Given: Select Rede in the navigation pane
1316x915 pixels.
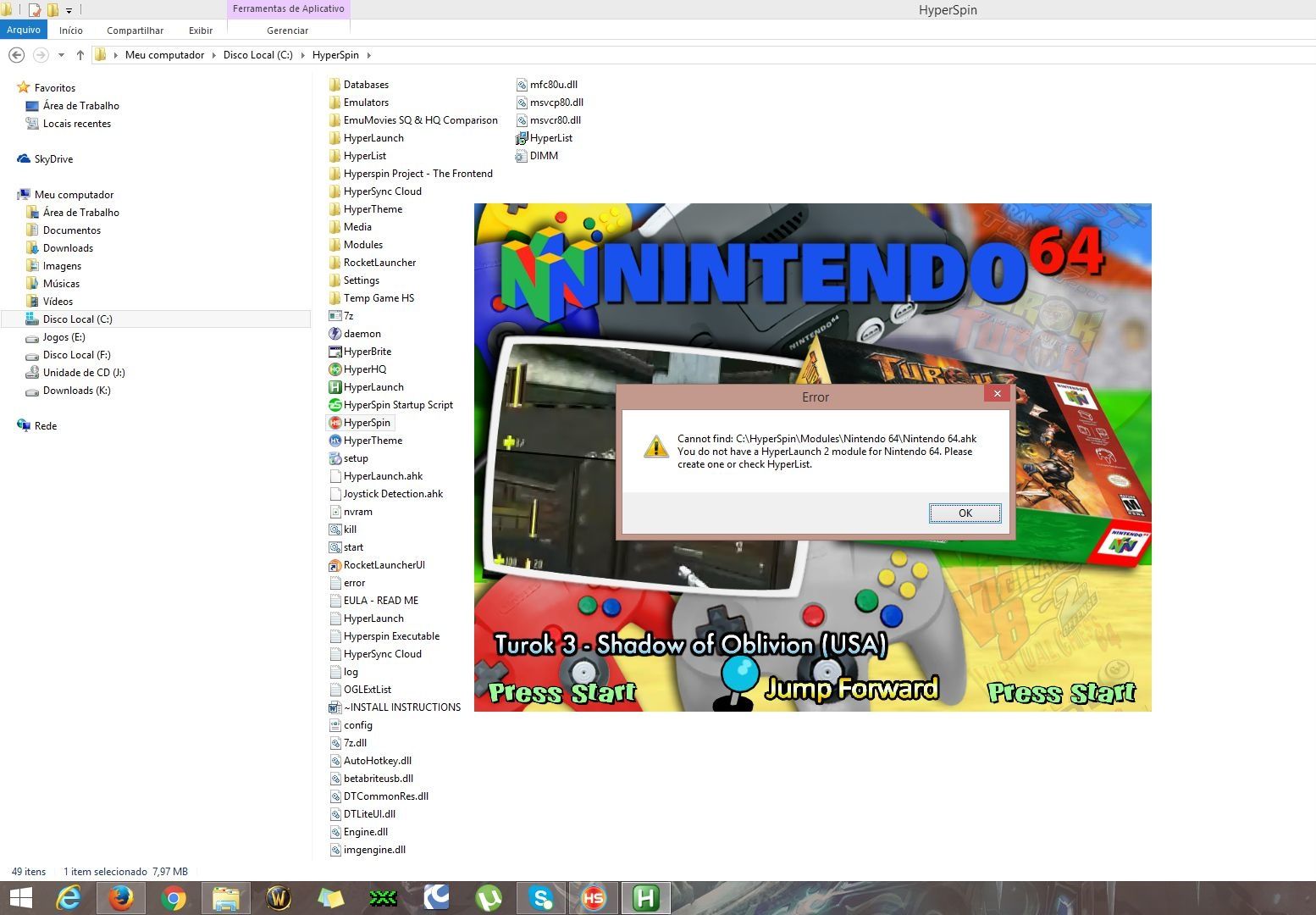Looking at the screenshot, I should 36,426.
